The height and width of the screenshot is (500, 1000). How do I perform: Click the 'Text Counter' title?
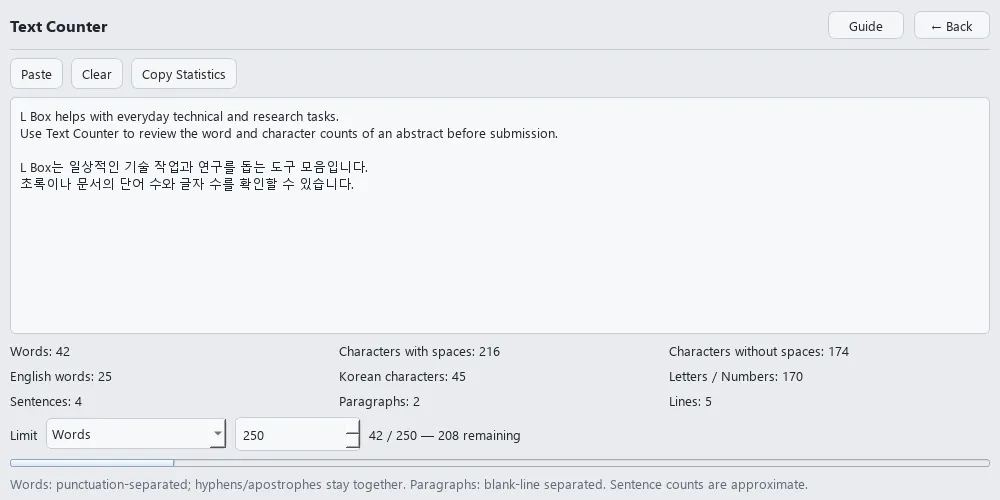tap(59, 27)
